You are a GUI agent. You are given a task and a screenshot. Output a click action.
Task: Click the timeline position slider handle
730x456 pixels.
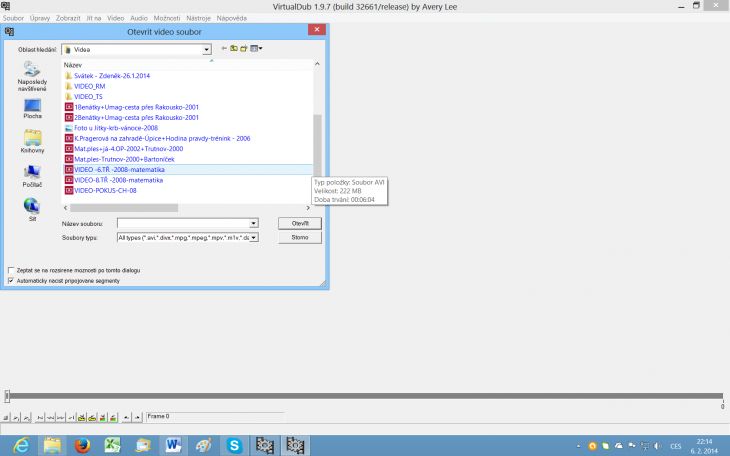click(7, 396)
